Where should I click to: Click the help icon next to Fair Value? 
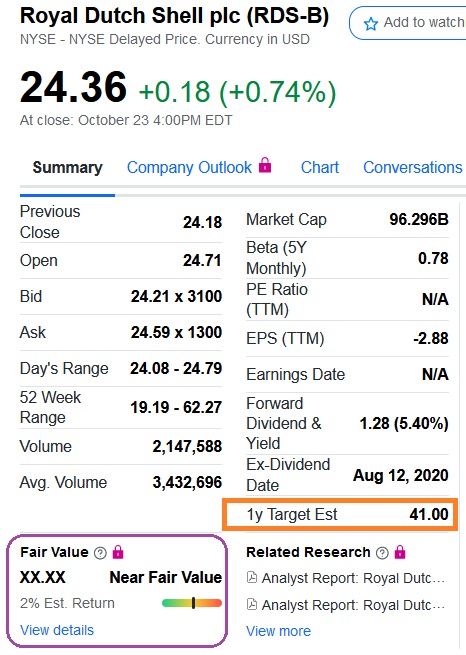tap(100, 553)
